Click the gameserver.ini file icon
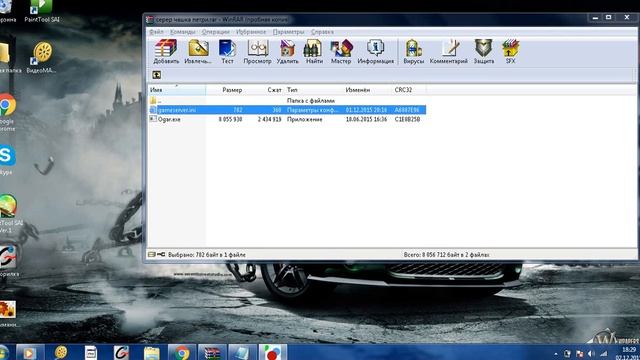640x360 pixels. click(x=153, y=110)
